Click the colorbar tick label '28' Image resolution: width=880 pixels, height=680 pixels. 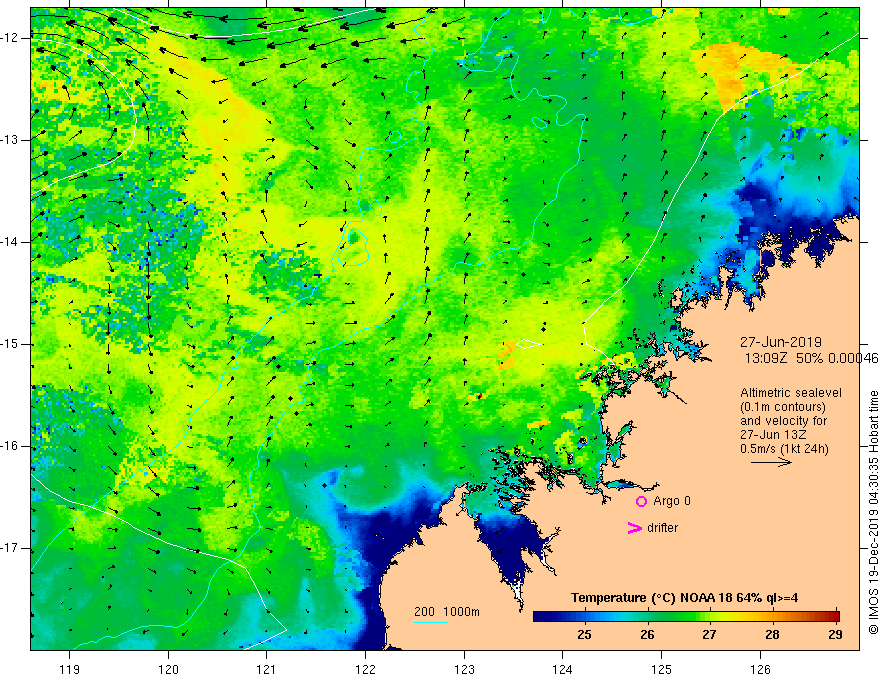pos(772,635)
